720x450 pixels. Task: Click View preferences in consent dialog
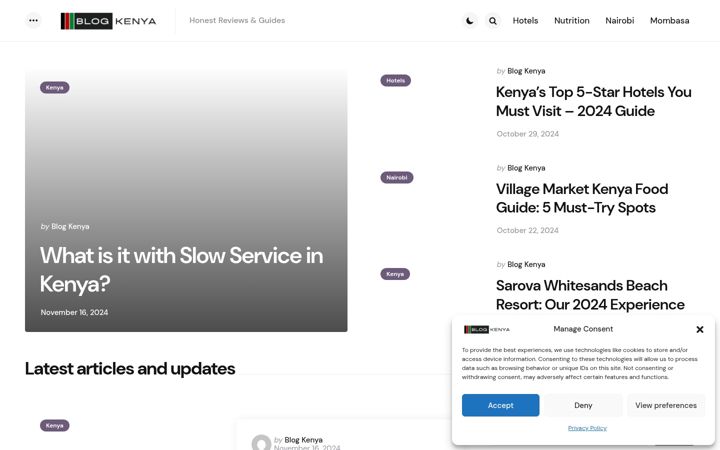click(666, 405)
